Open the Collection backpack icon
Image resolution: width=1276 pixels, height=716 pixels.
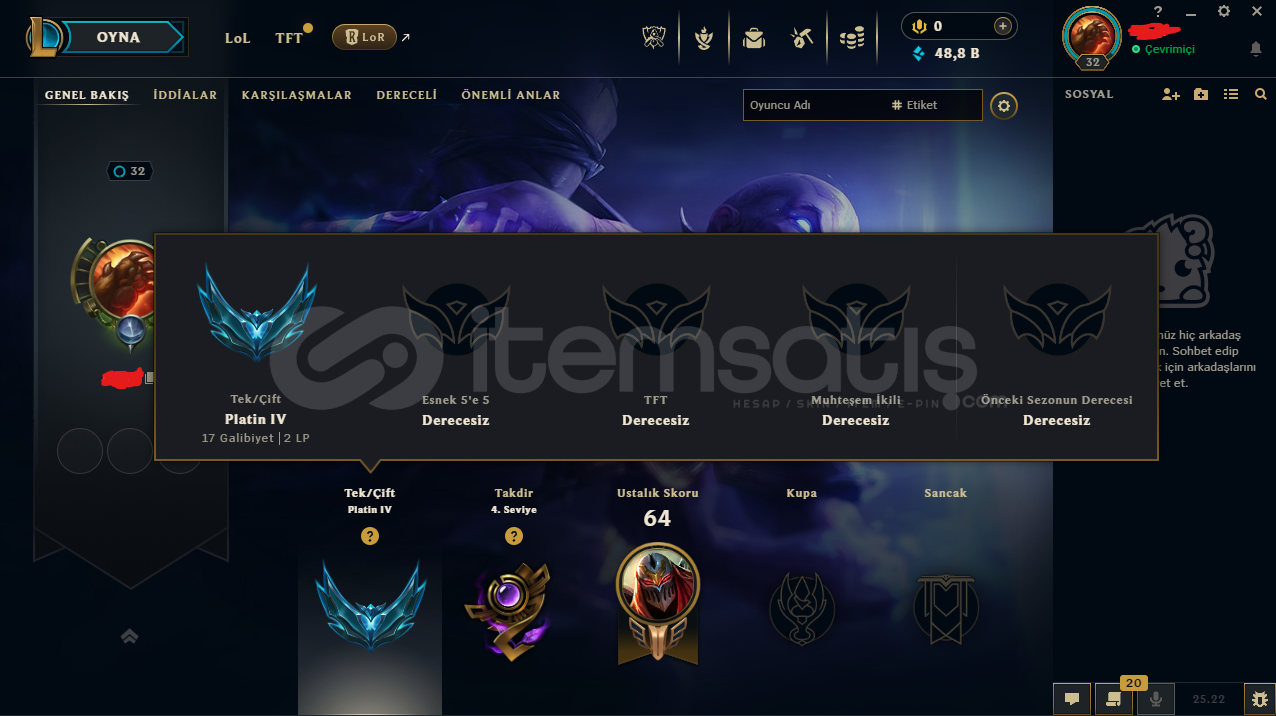coord(753,38)
